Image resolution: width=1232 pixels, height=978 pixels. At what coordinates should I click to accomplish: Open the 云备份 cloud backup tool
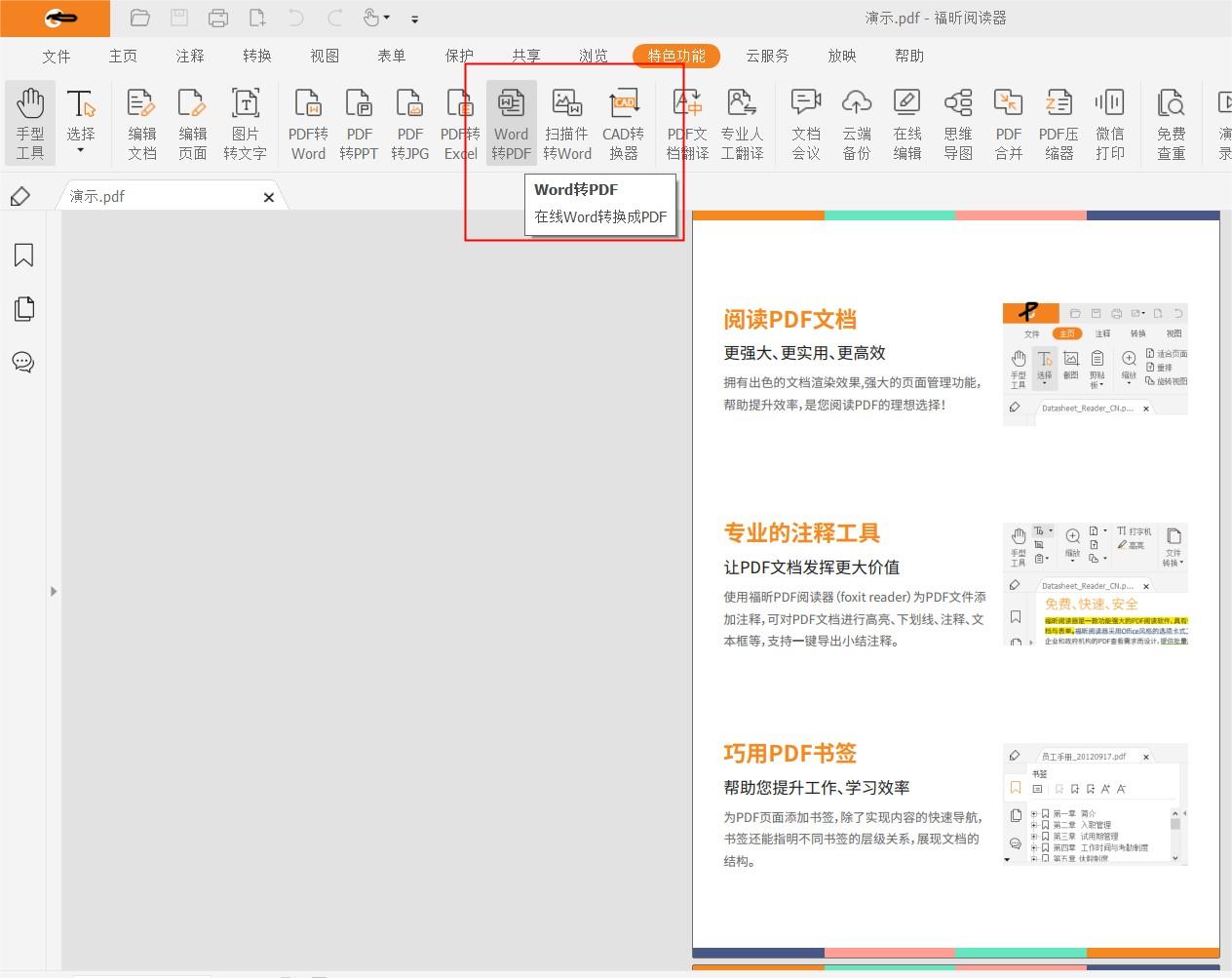point(857,122)
